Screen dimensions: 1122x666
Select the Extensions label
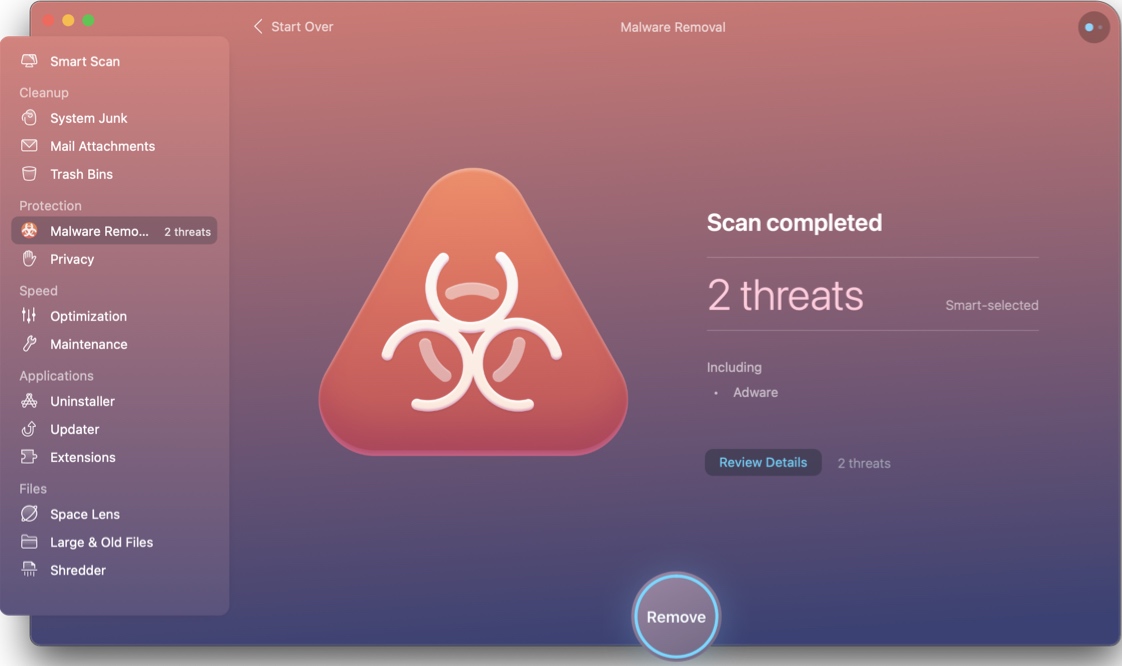pos(82,457)
